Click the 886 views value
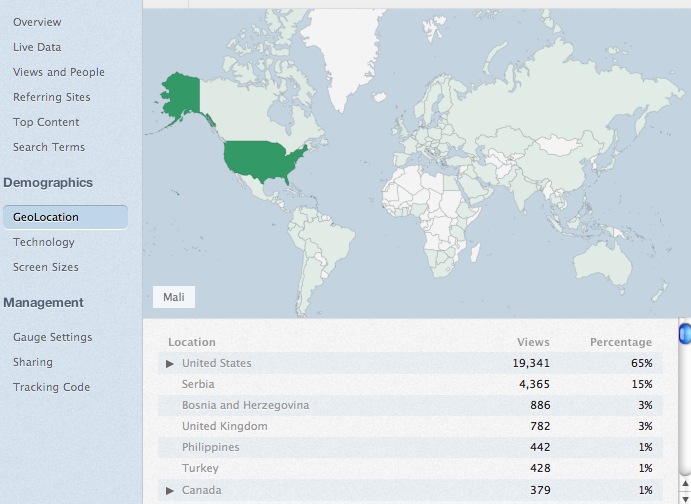This screenshot has height=504, width=691. pos(540,405)
